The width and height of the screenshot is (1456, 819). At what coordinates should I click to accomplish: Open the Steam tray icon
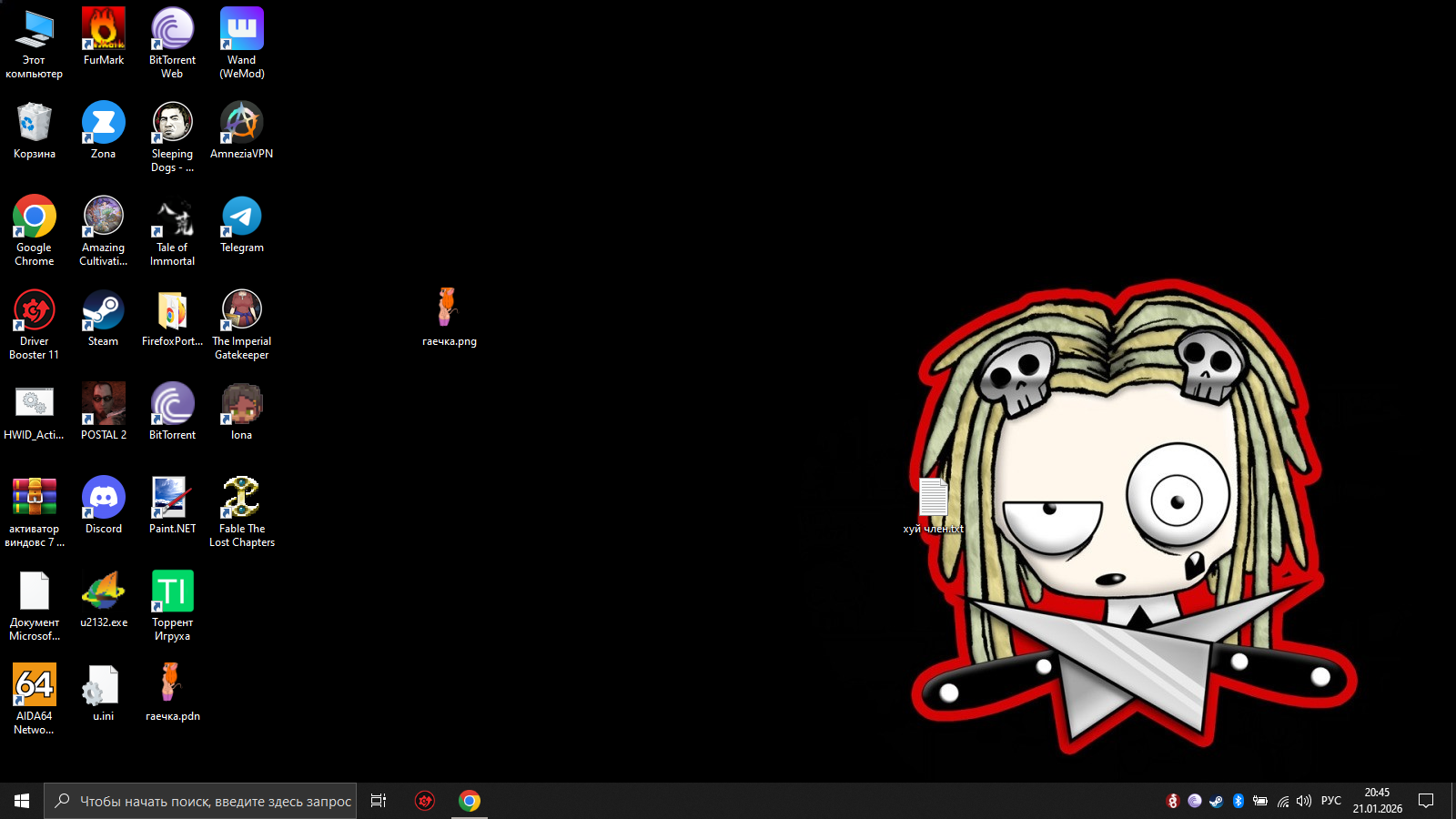(x=1216, y=801)
